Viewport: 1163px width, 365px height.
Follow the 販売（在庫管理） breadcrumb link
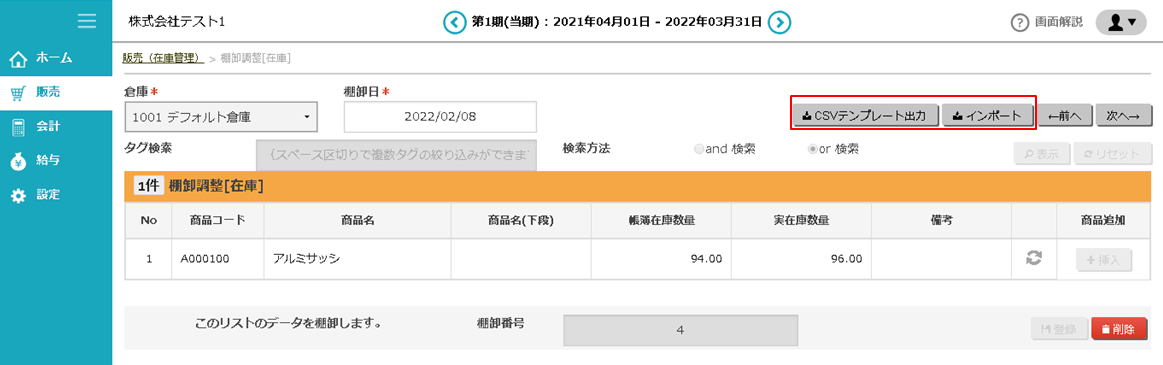click(164, 58)
